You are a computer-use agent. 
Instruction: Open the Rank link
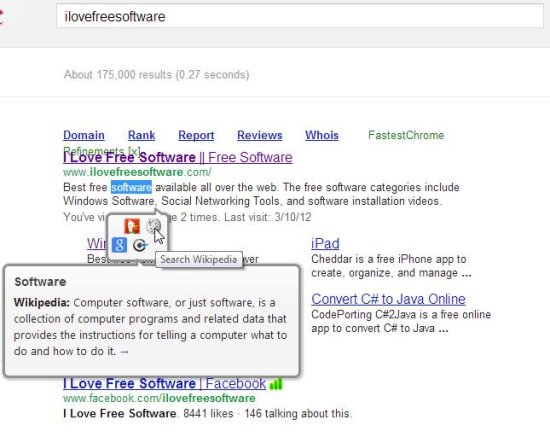[x=141, y=135]
